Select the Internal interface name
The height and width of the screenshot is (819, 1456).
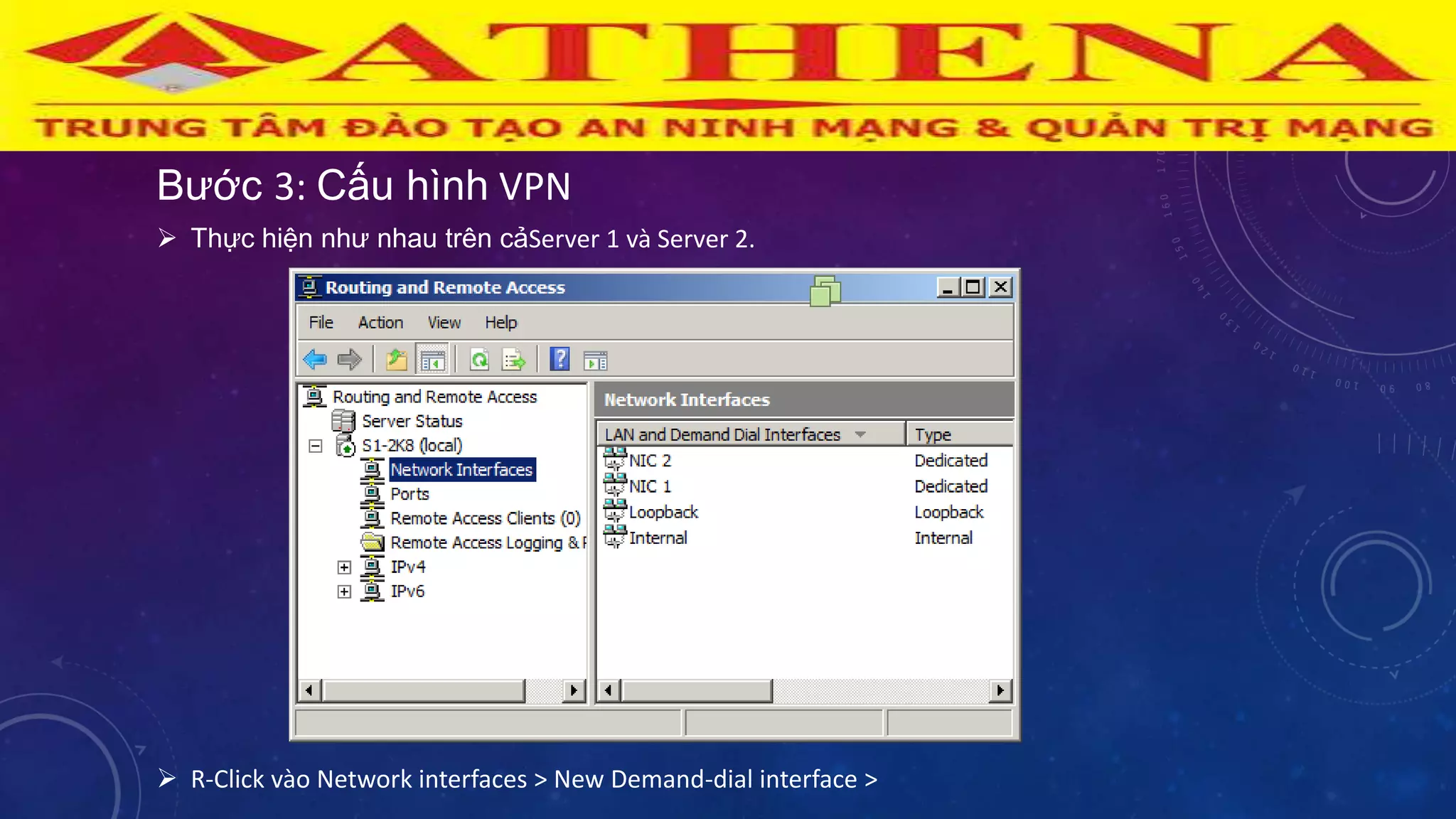[x=658, y=538]
